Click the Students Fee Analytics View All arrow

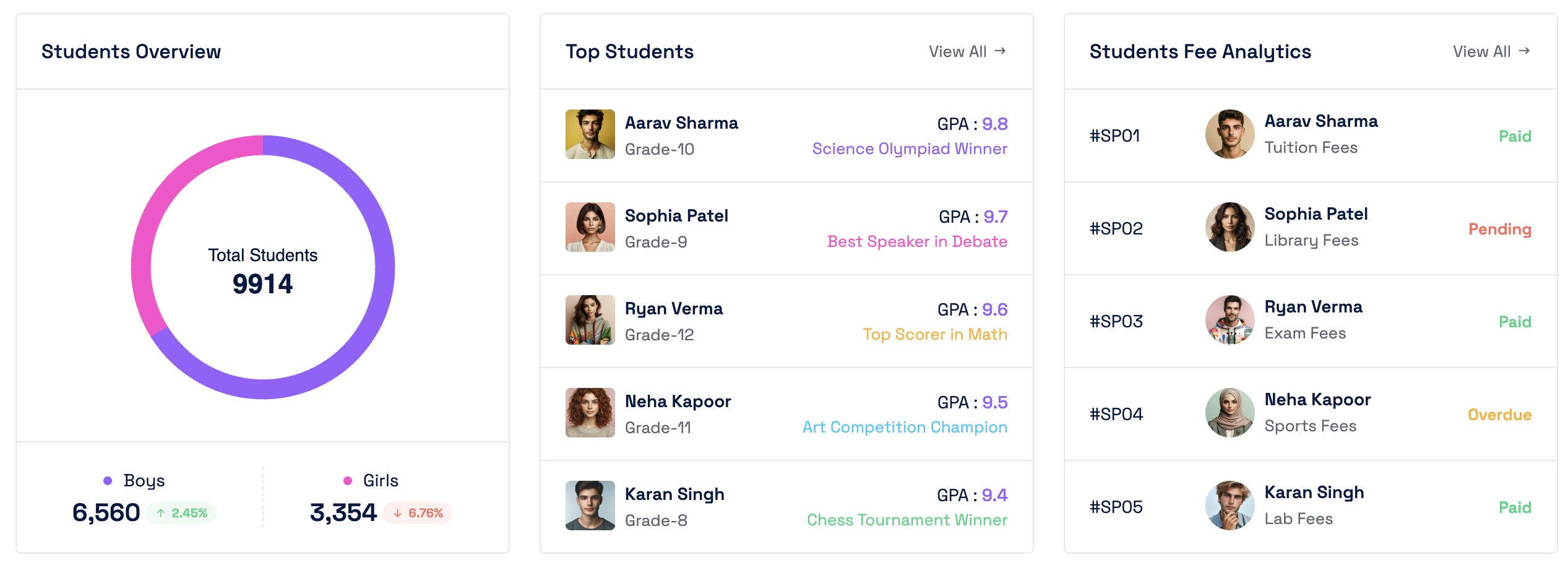[1524, 51]
